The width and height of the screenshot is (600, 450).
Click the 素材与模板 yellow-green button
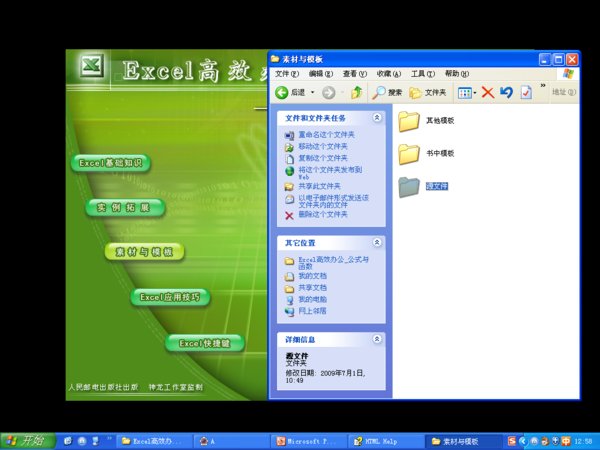pos(144,252)
